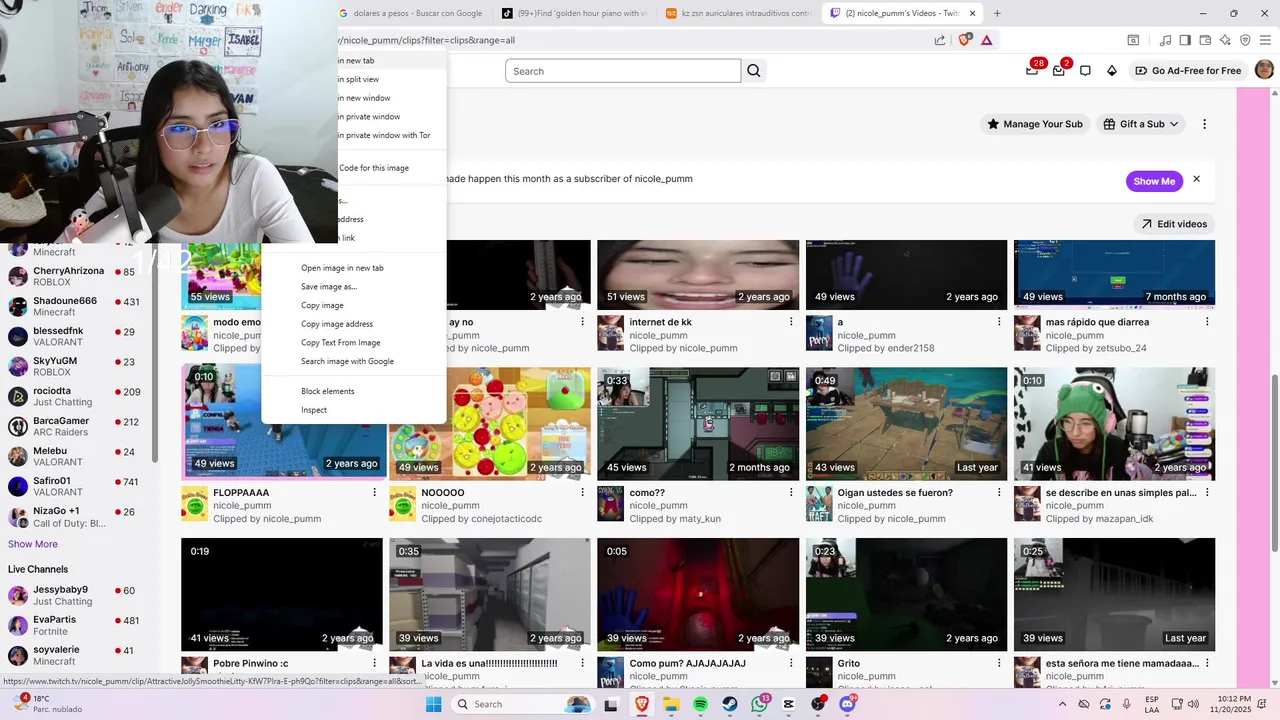Image resolution: width=1280 pixels, height=720 pixels.
Task: Switch to the kz zsn auriculares tab
Action: click(x=738, y=13)
